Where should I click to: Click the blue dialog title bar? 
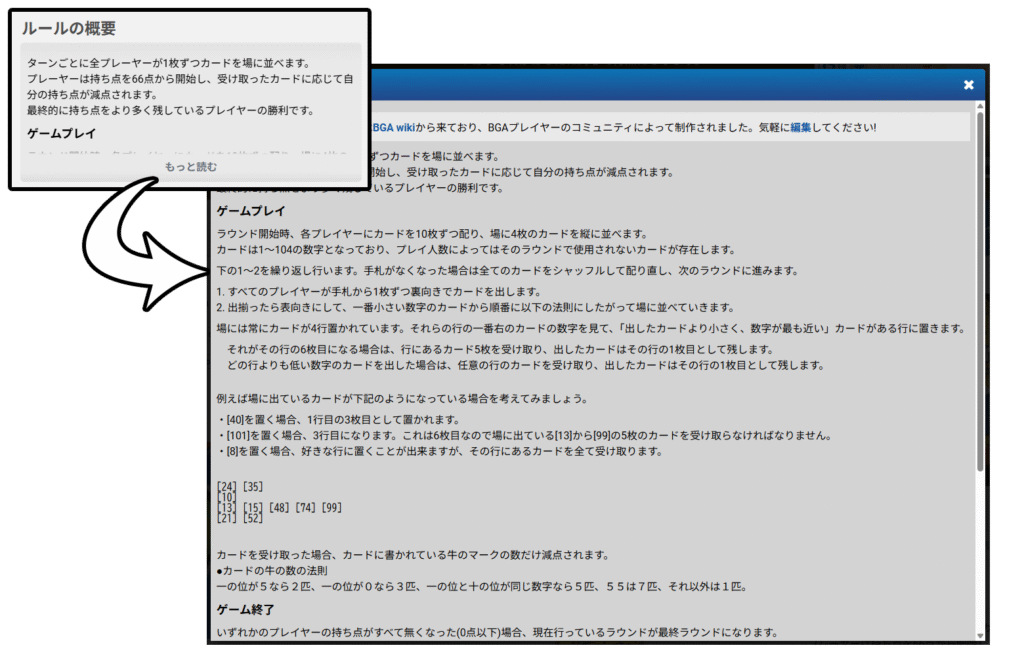pyautogui.click(x=660, y=85)
